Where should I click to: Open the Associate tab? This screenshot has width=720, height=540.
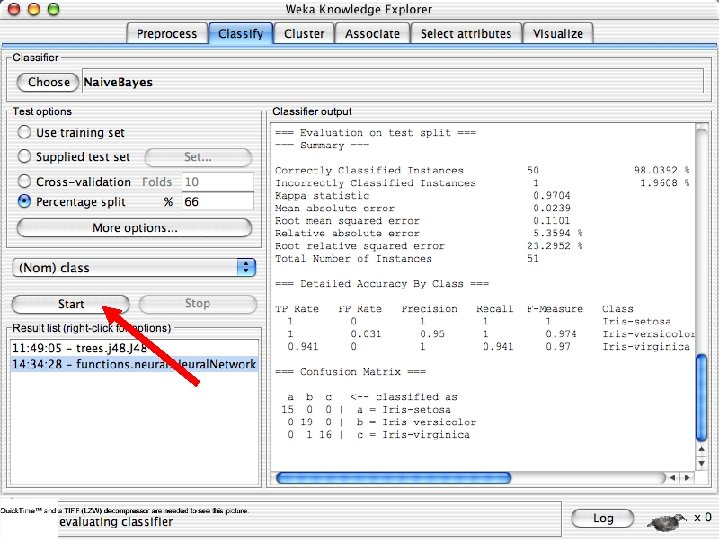(x=372, y=34)
